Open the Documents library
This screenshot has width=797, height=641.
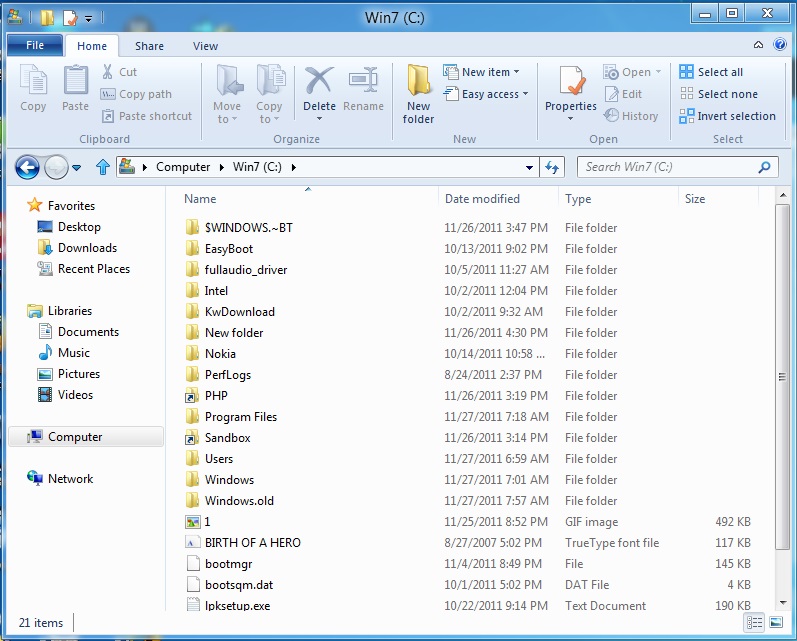(x=78, y=332)
